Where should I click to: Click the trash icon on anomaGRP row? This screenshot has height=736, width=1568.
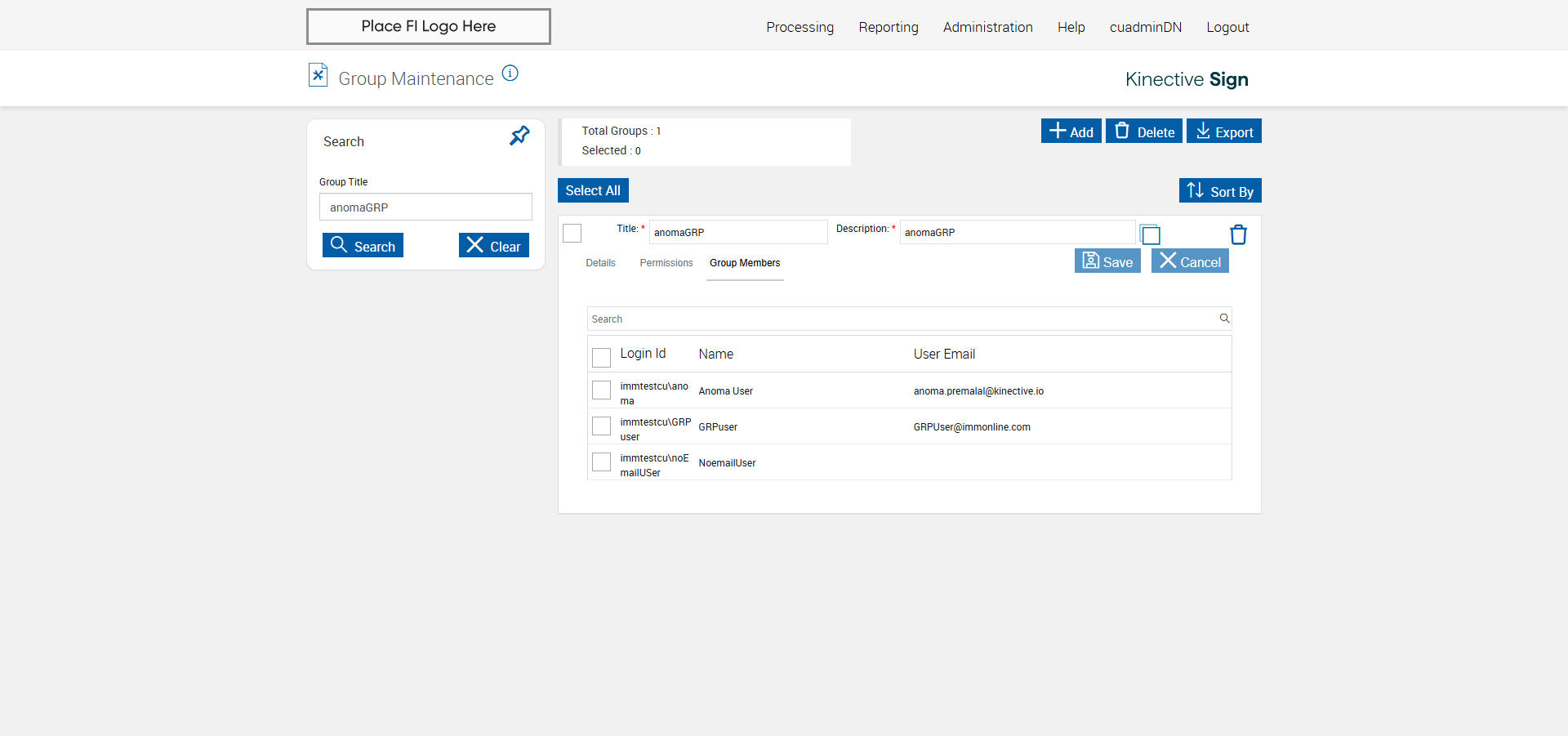tap(1238, 234)
